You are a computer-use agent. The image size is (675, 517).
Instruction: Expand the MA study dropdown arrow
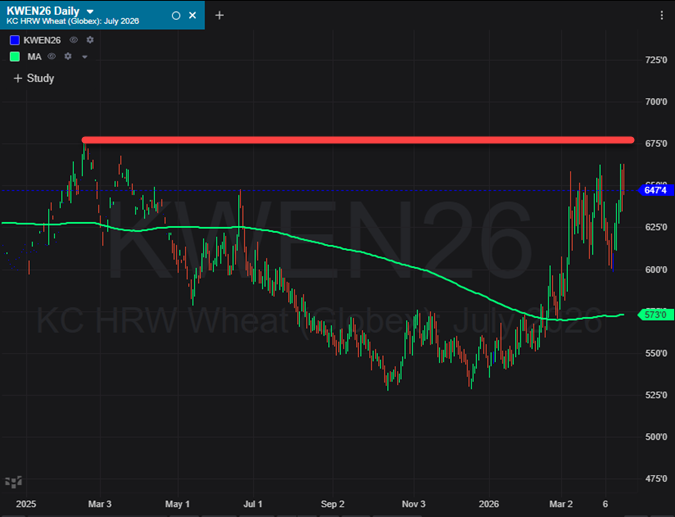tap(85, 57)
